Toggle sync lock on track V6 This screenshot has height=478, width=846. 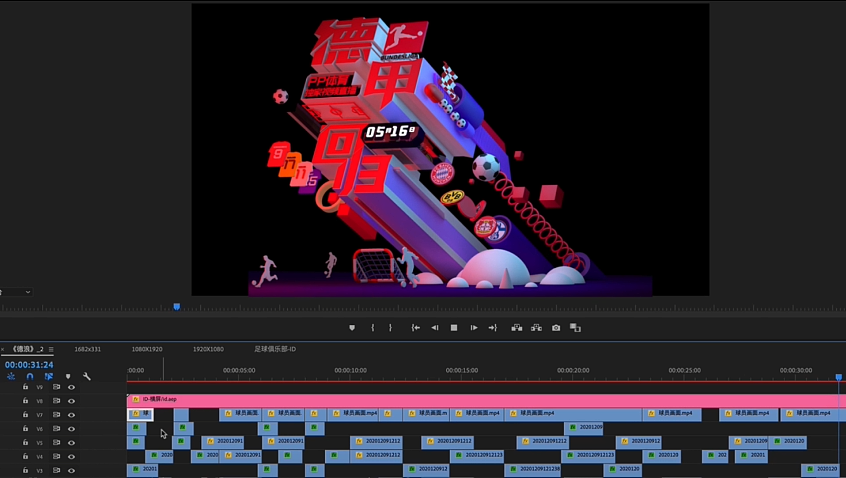coord(56,428)
